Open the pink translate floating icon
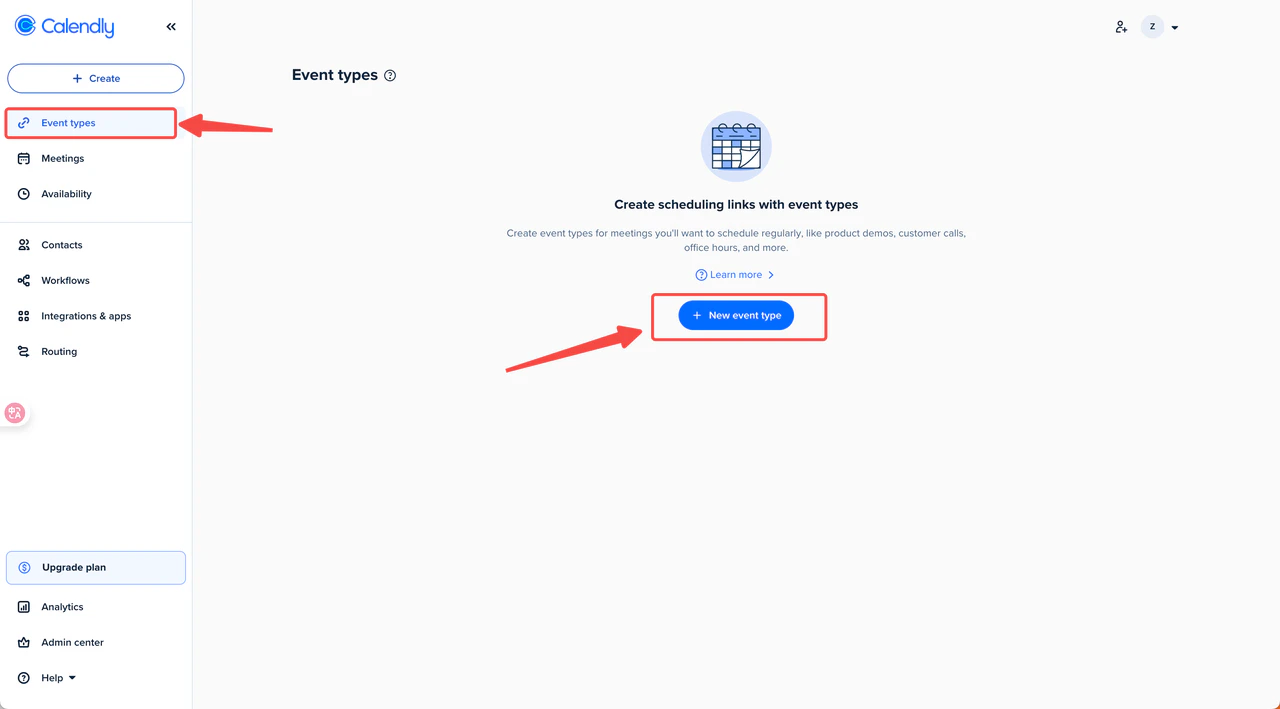Image resolution: width=1280 pixels, height=709 pixels. 15,412
